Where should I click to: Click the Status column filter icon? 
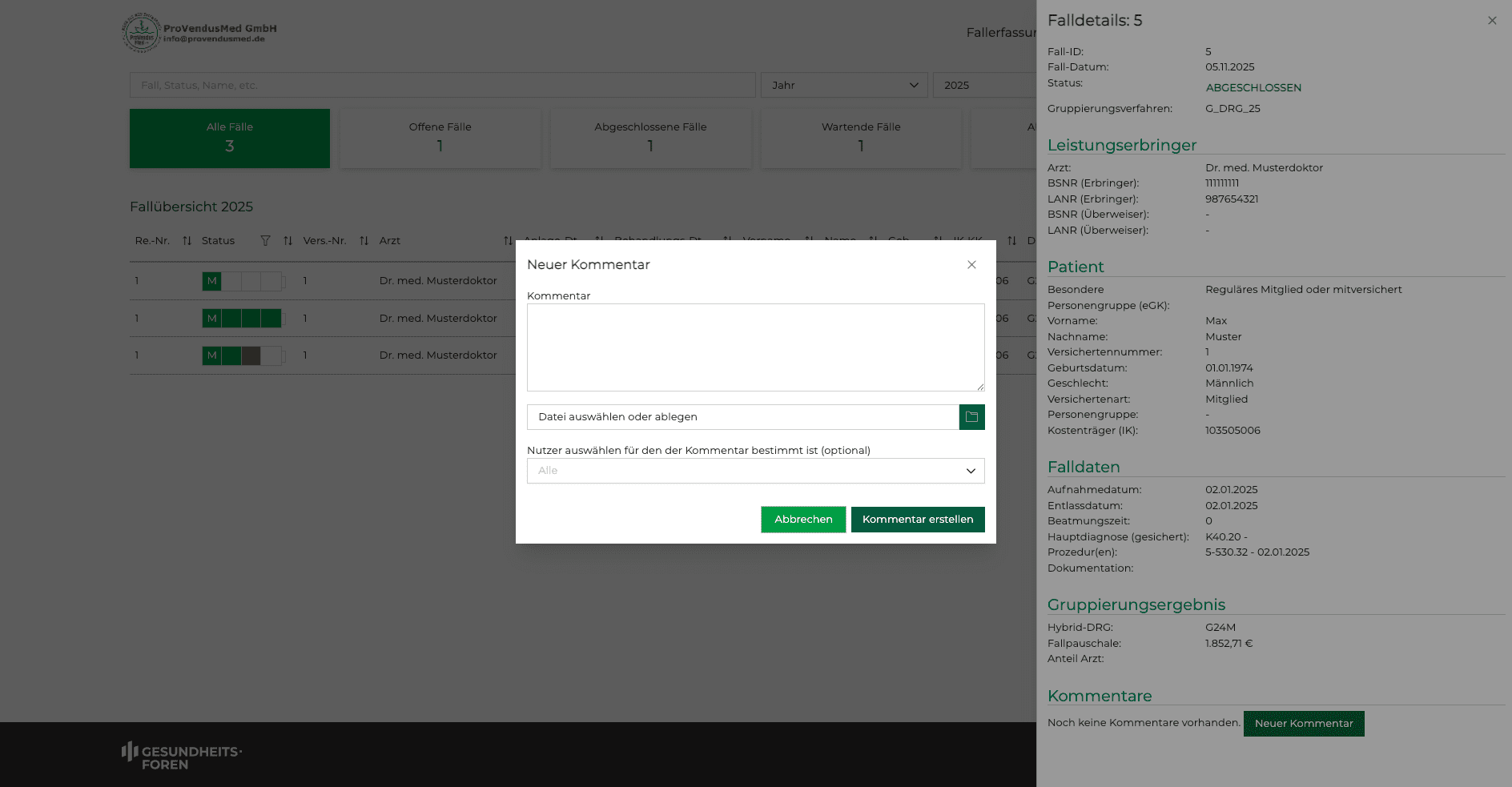pos(265,241)
